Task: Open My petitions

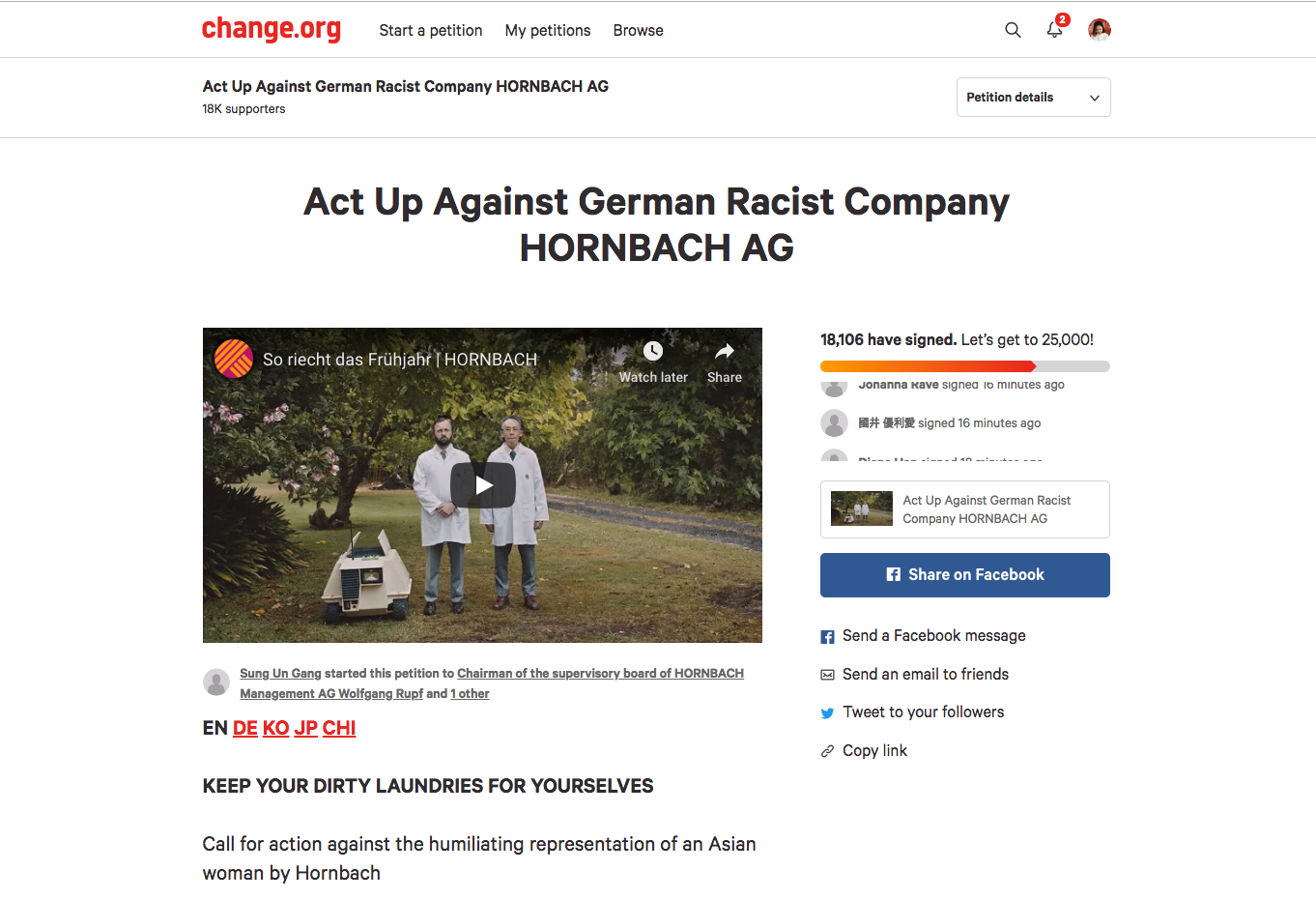Action: tap(548, 31)
